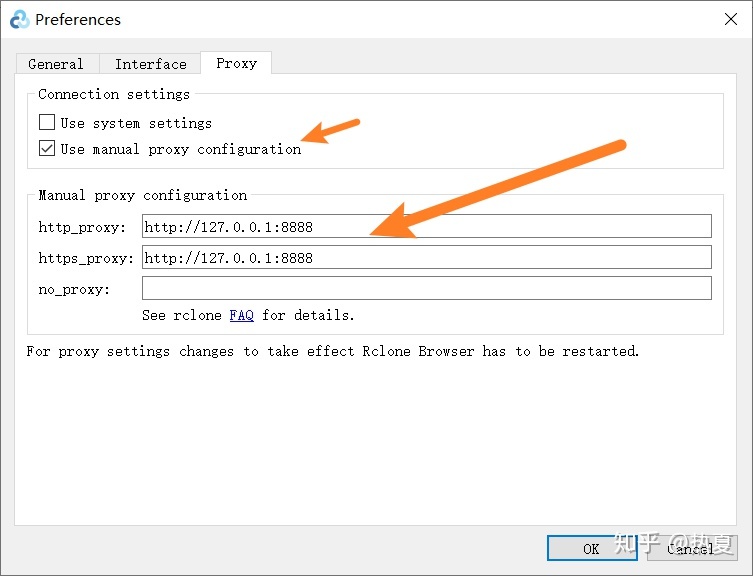Click inside the http_proxy address field
The image size is (753, 576).
[426, 227]
